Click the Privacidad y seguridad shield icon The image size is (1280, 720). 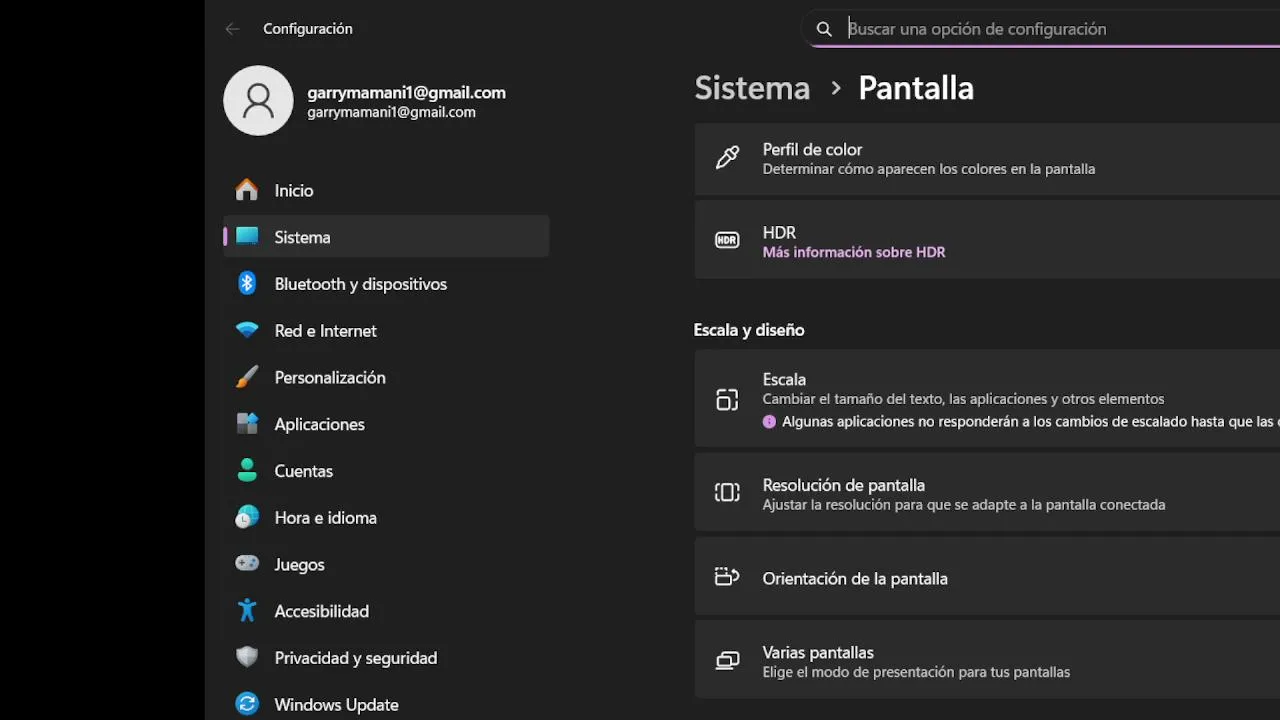[x=247, y=657]
